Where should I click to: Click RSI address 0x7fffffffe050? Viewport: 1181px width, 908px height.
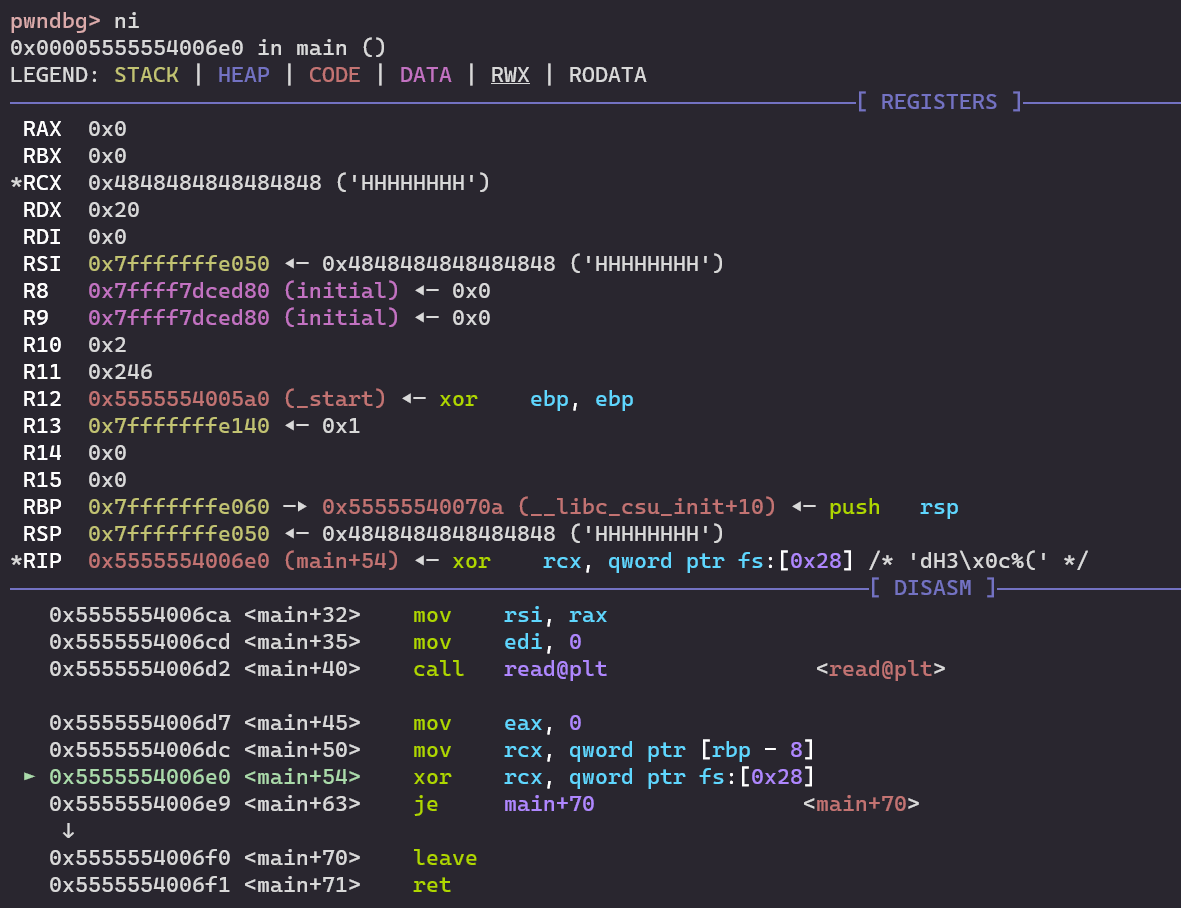pyautogui.click(x=179, y=264)
